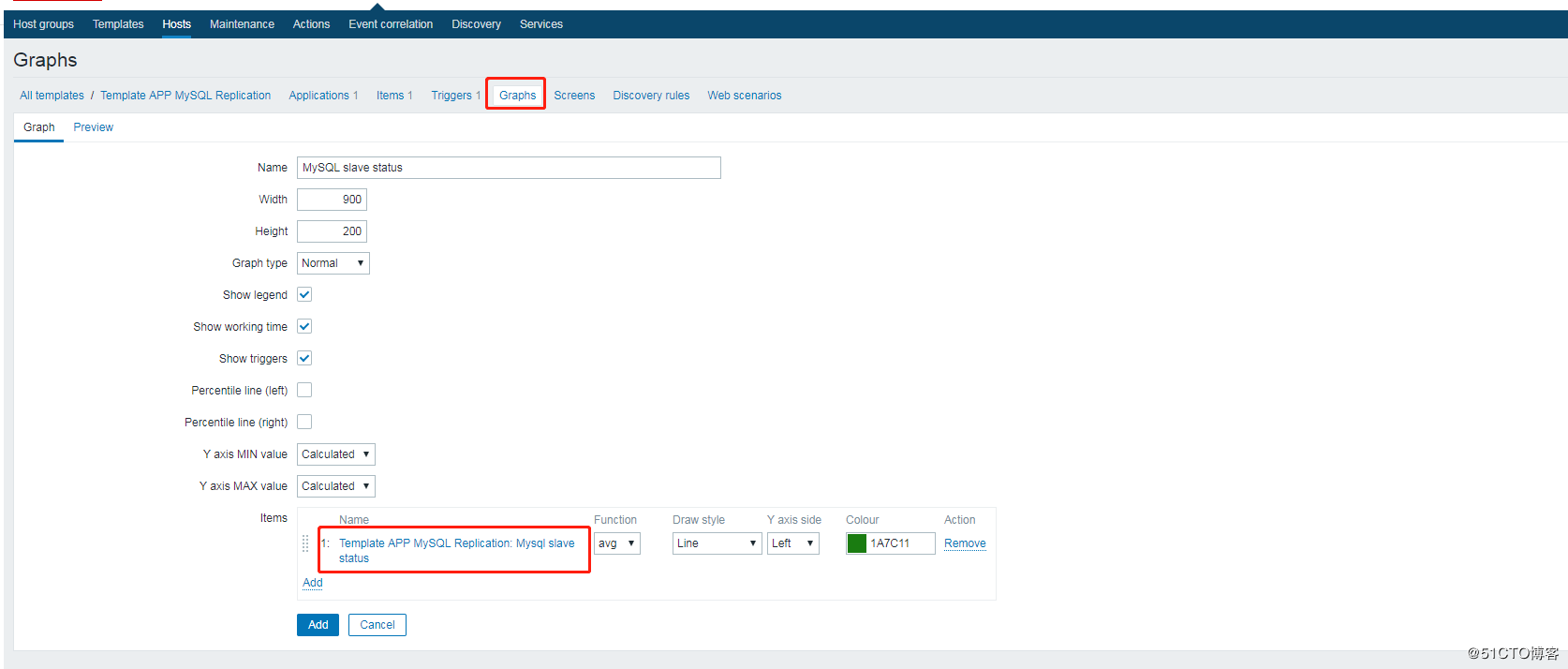Open Event correlation menu item
This screenshot has width=1568, height=669.
pyautogui.click(x=391, y=24)
